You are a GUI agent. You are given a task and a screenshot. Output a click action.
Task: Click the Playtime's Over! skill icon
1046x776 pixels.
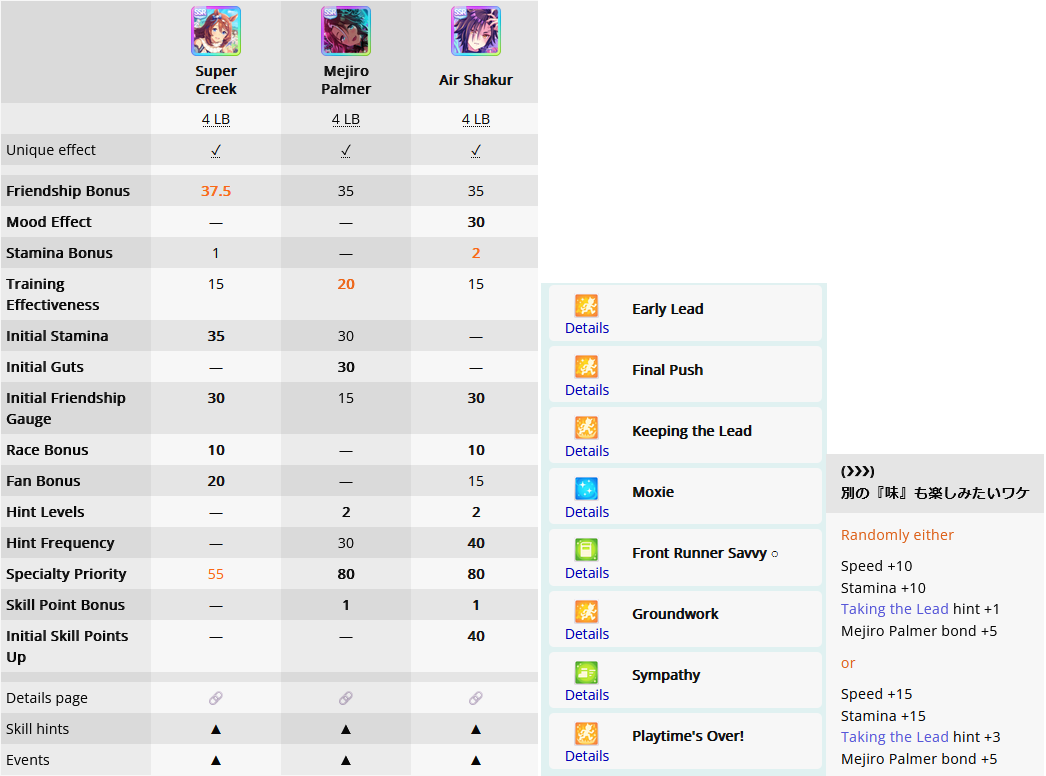[586, 733]
